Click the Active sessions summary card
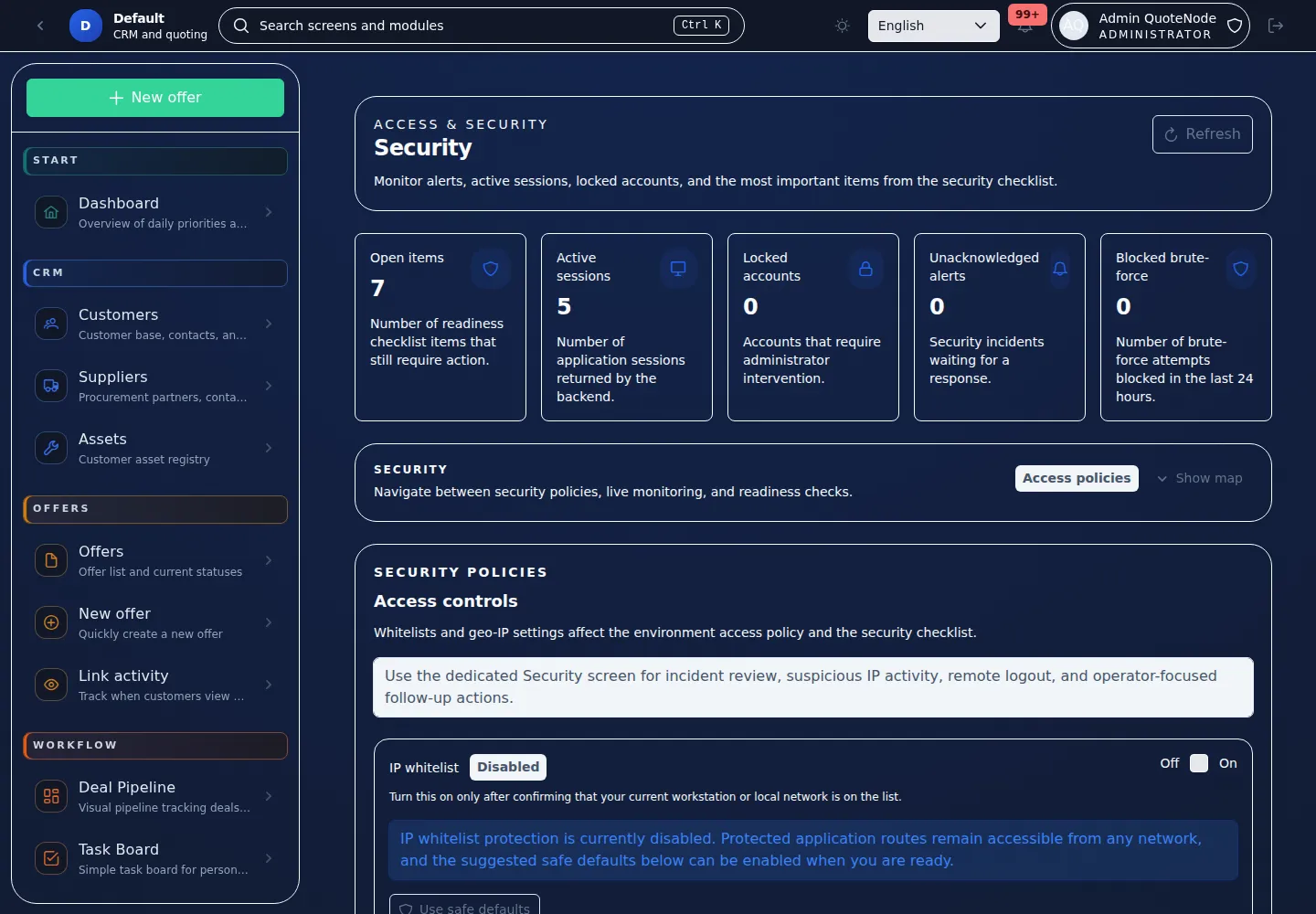 (627, 327)
